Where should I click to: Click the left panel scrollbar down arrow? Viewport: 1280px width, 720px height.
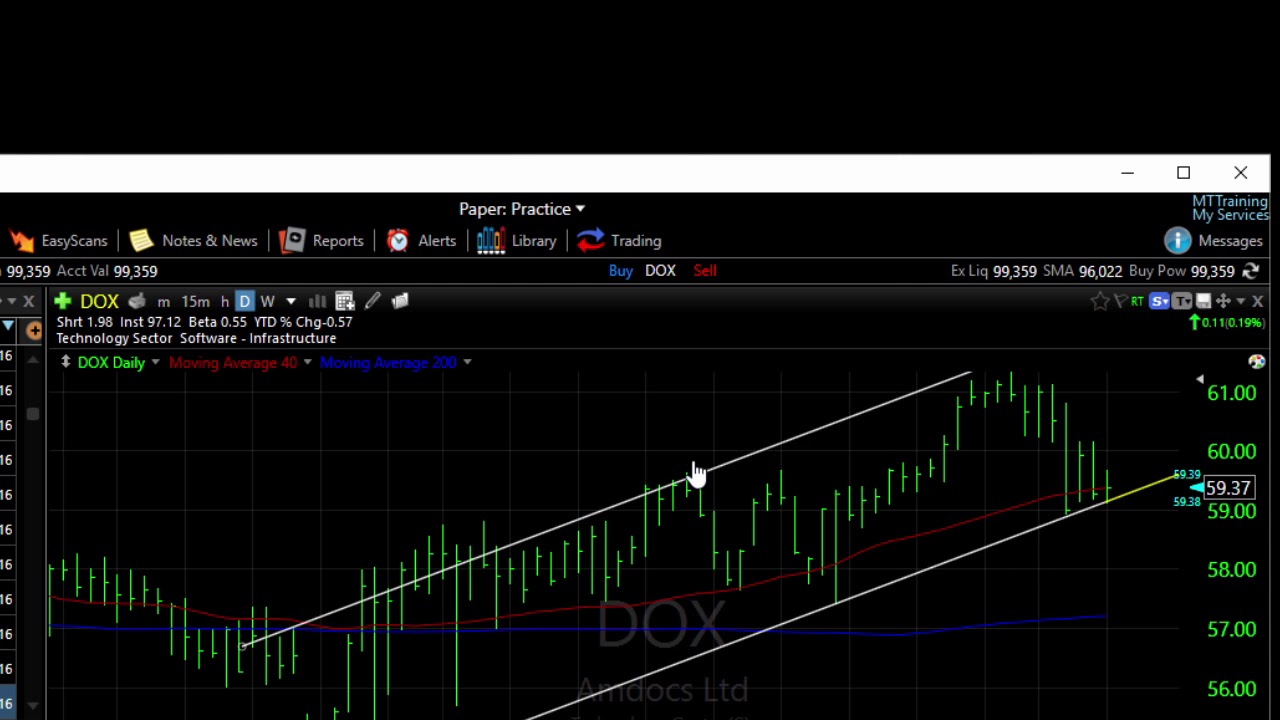coord(33,706)
